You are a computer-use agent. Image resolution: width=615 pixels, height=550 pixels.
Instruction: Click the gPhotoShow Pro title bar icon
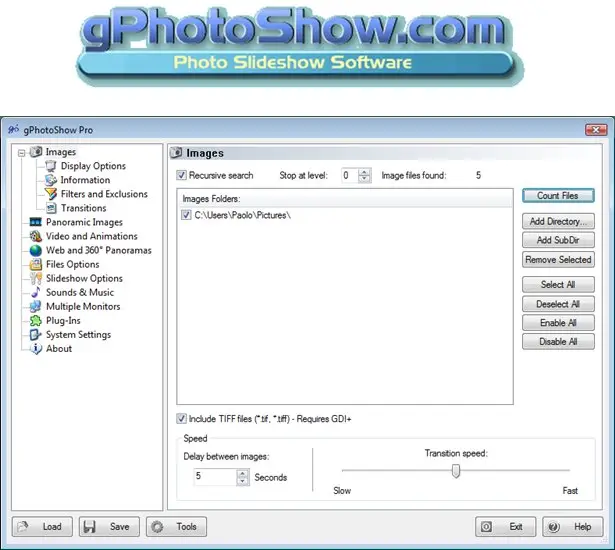14,129
